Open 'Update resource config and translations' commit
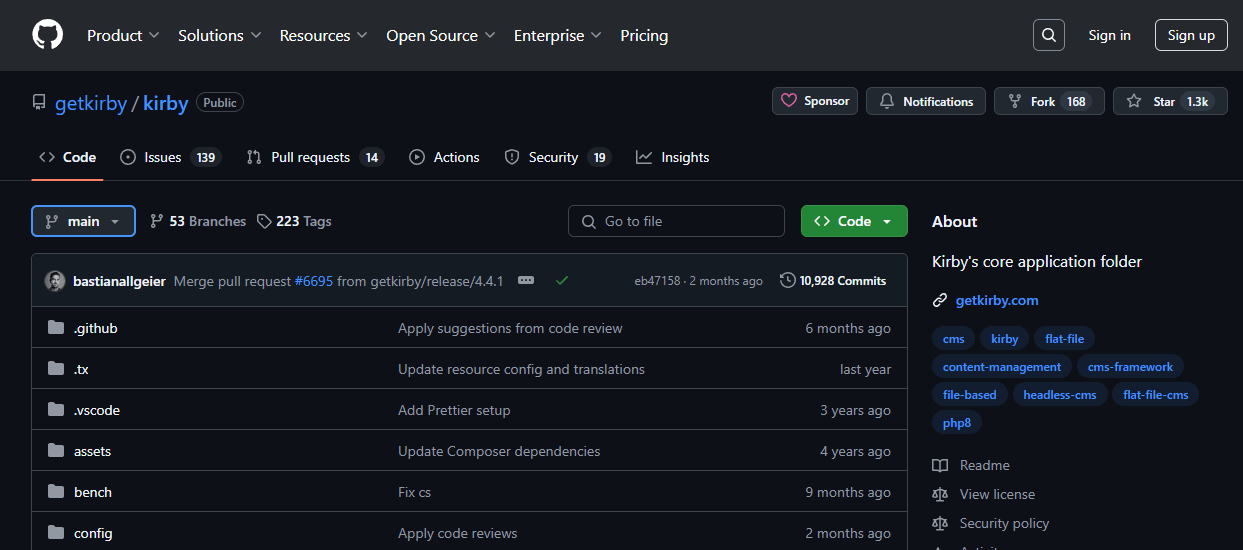This screenshot has width=1243, height=550. tap(521, 369)
